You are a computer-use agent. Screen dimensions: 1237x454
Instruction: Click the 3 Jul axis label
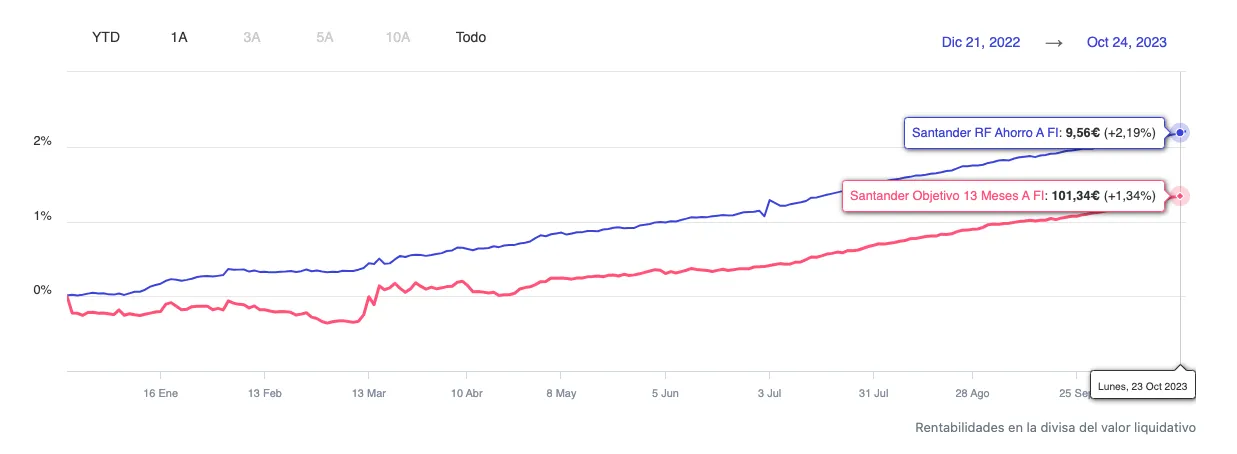(768, 394)
